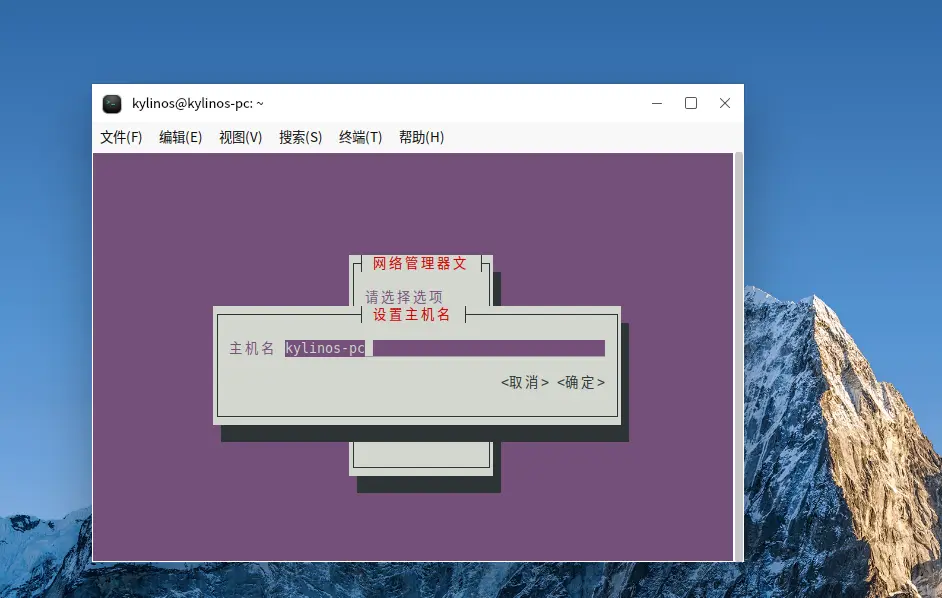
Task: Close the terminal window
Action: point(725,103)
